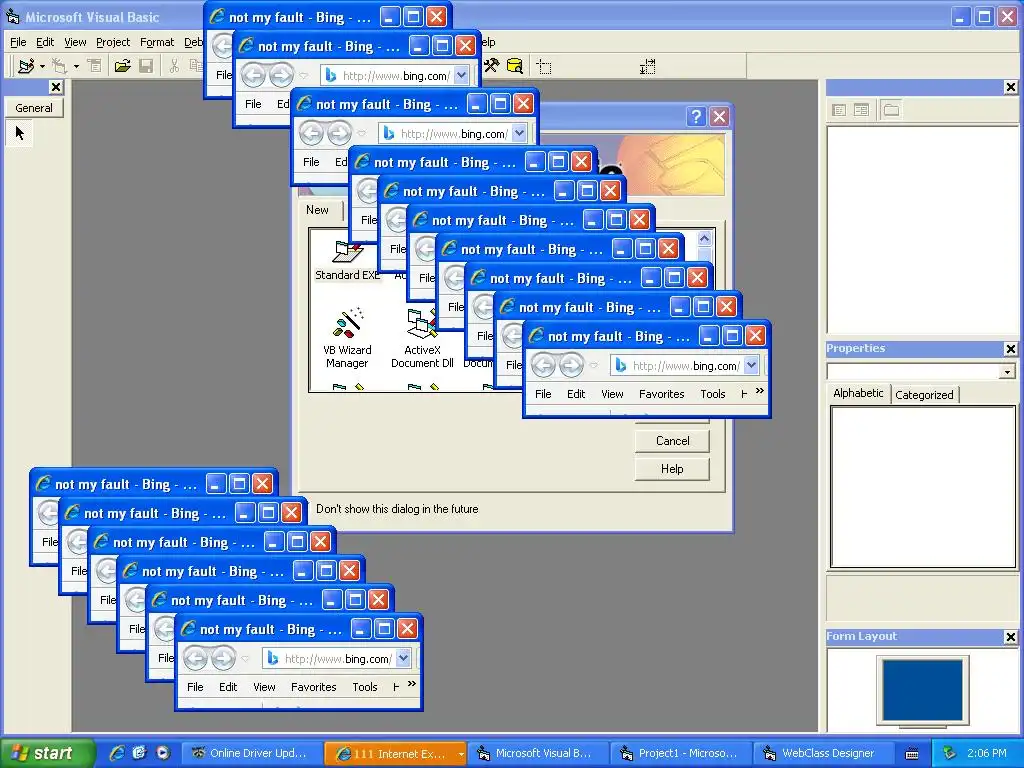1024x768 pixels.
Task: Click View Object icon in Project panel
Action: tap(861, 110)
